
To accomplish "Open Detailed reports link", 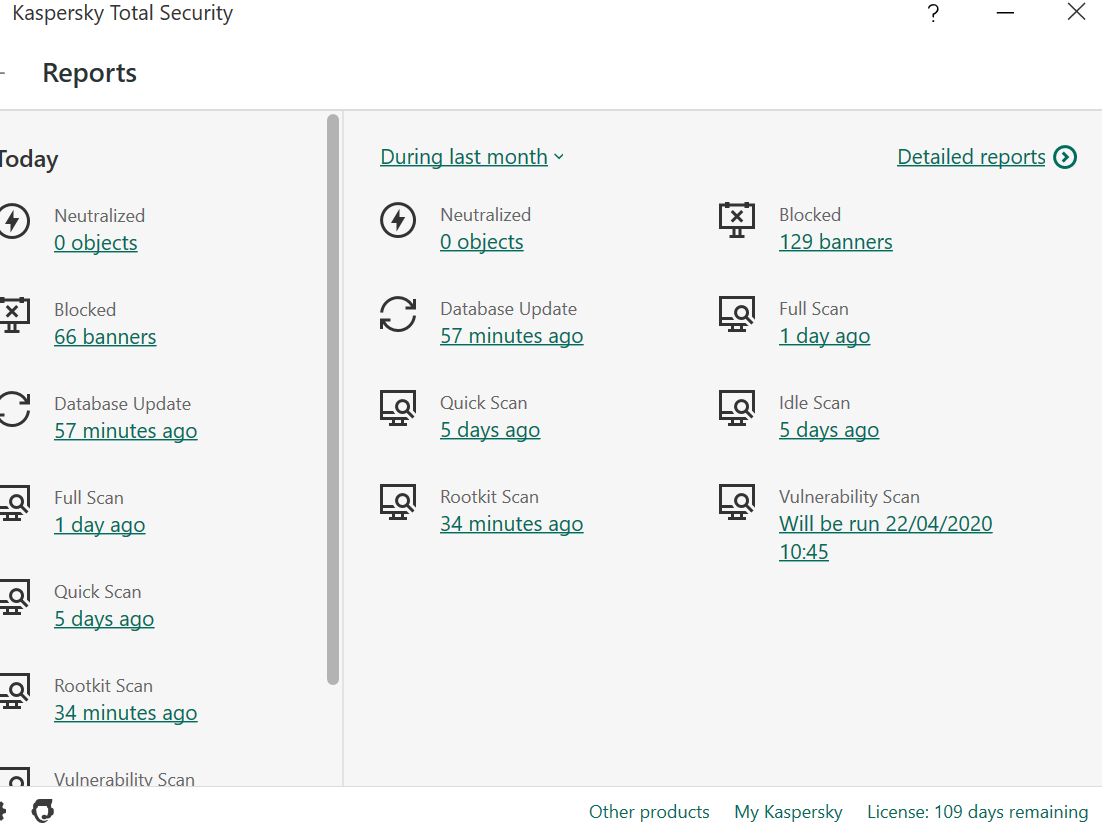I will [x=971, y=157].
